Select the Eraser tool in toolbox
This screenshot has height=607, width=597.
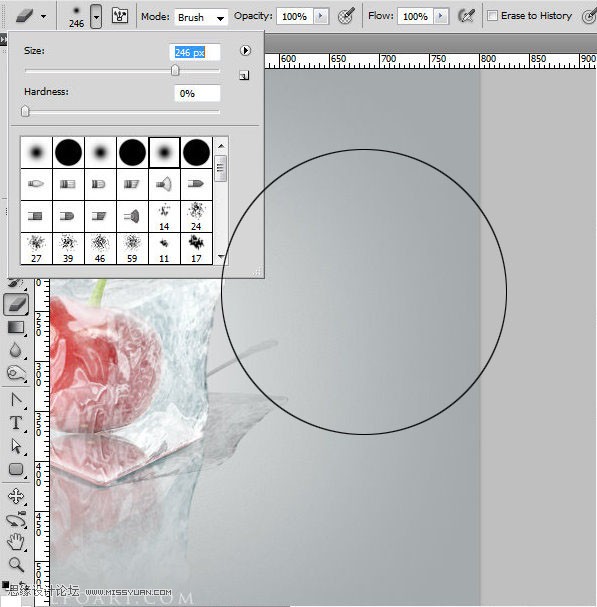point(16,304)
